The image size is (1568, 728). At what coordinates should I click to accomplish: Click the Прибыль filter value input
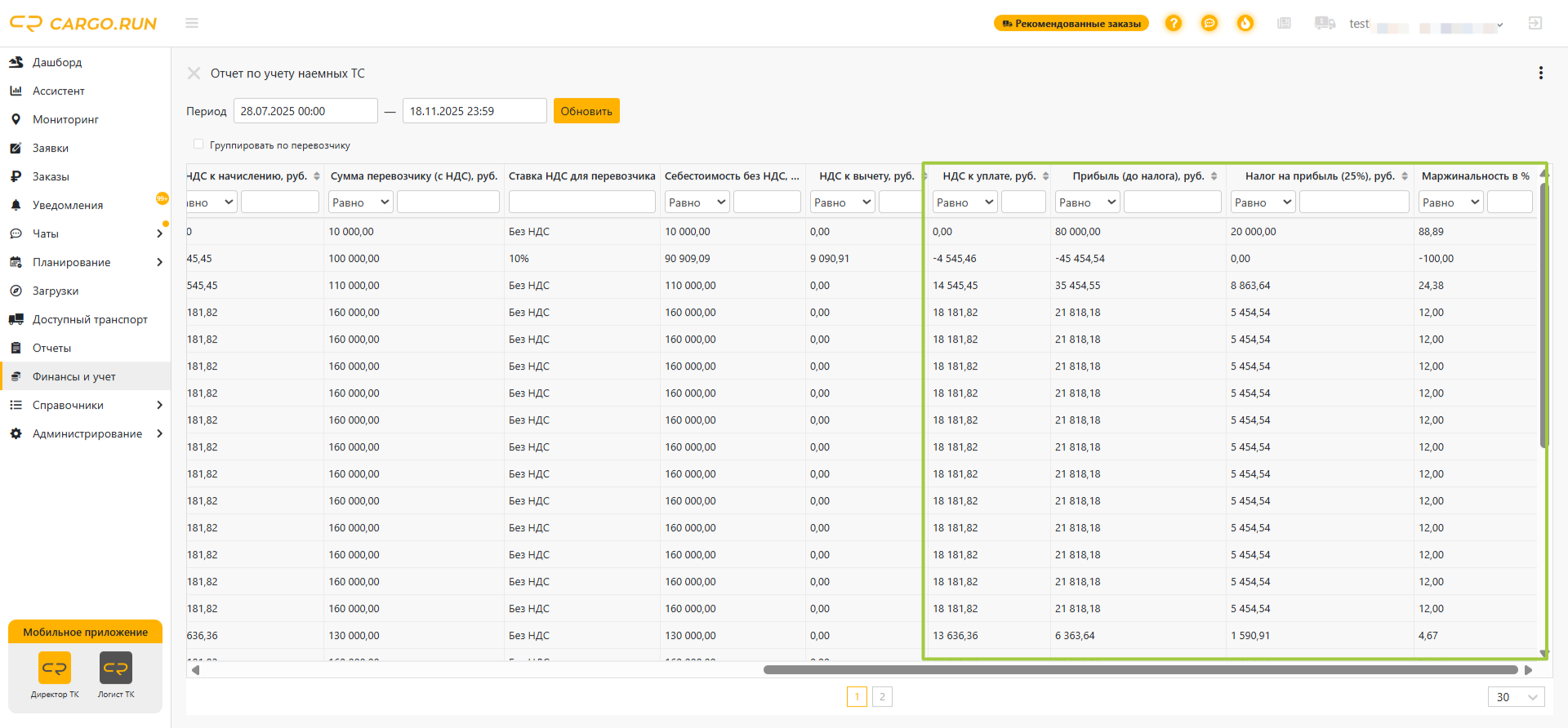point(1172,202)
